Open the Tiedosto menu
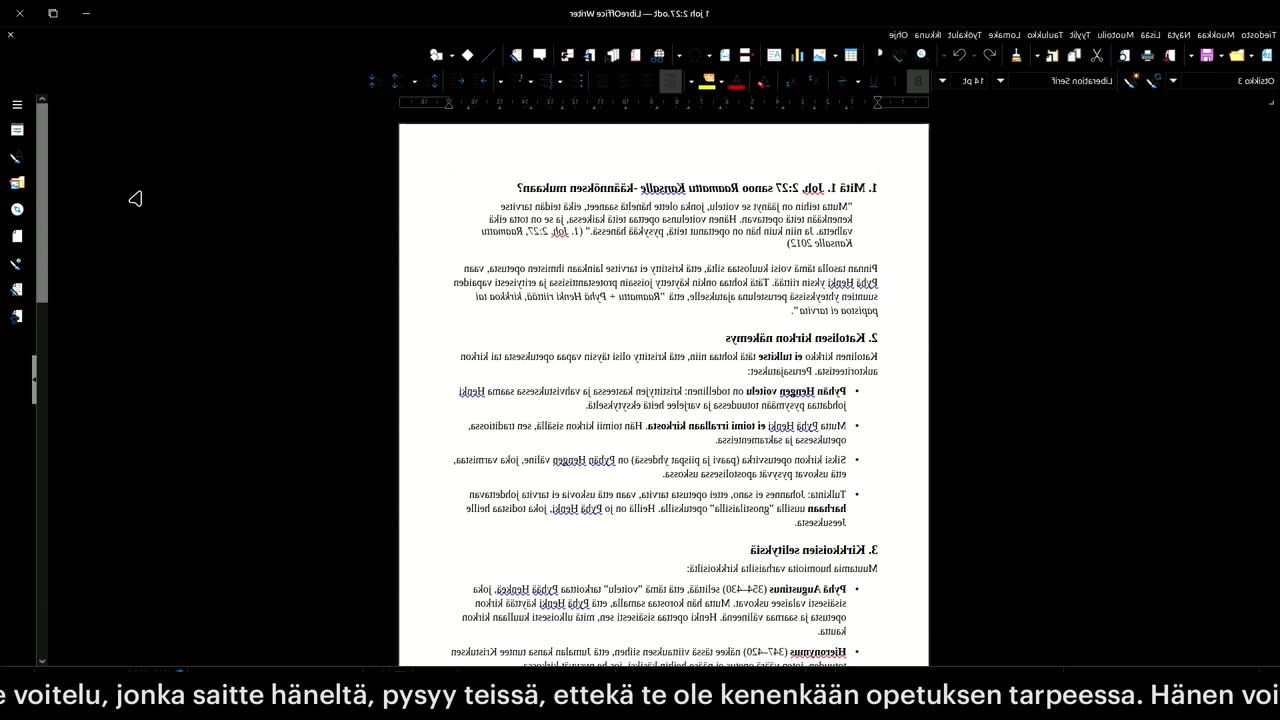 click(x=1257, y=34)
